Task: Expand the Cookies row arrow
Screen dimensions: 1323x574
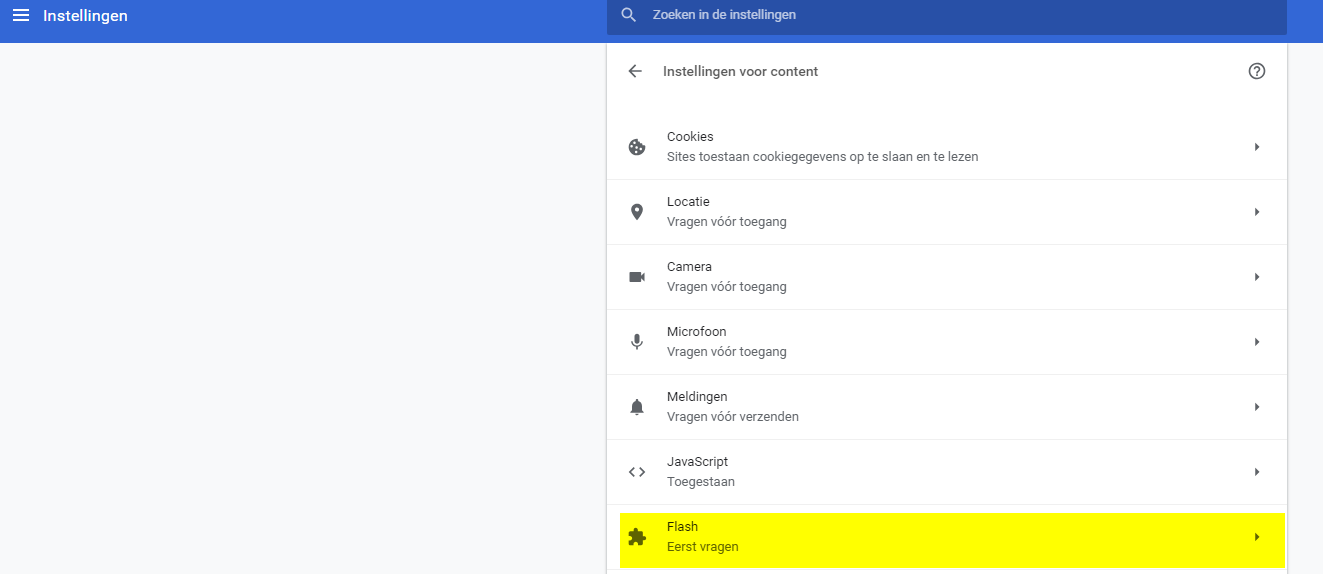Action: (1257, 147)
